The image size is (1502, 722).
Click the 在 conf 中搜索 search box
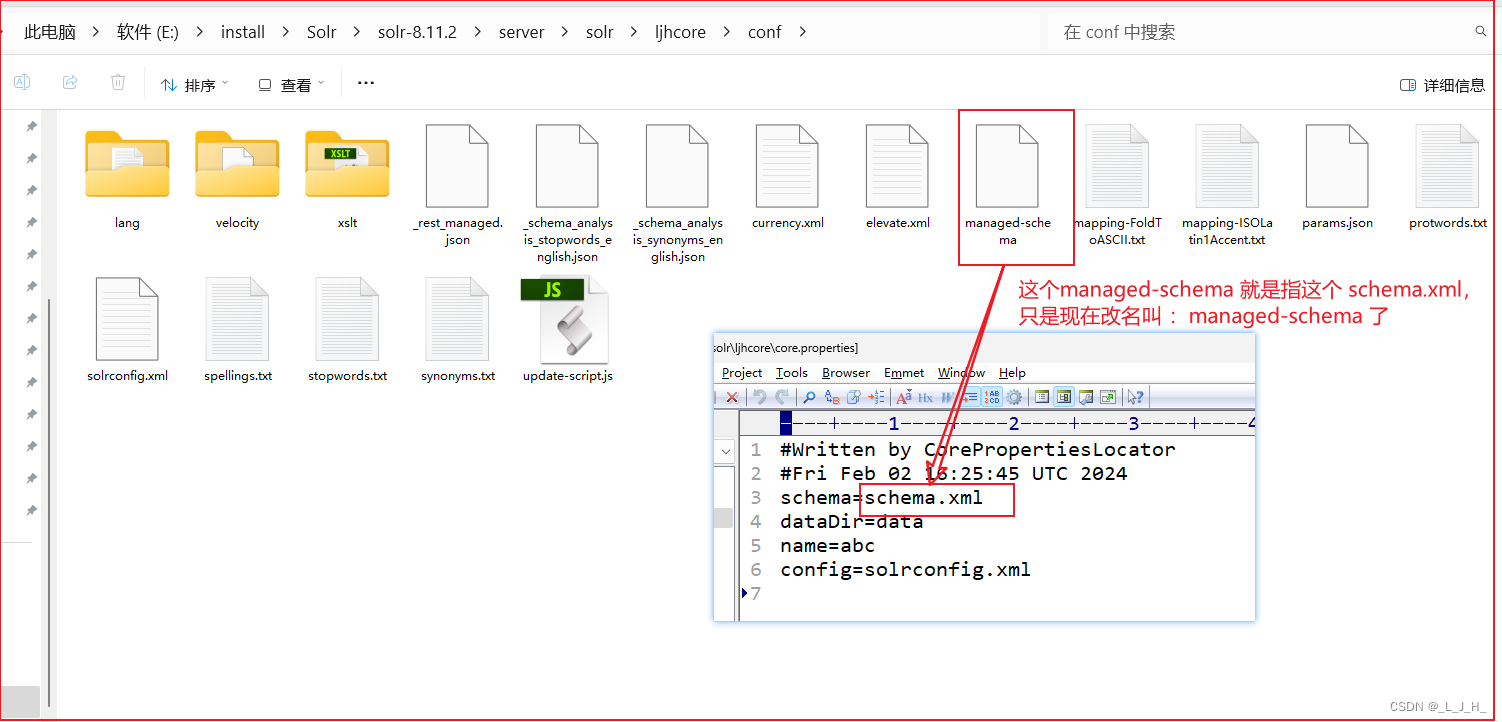tap(1270, 32)
